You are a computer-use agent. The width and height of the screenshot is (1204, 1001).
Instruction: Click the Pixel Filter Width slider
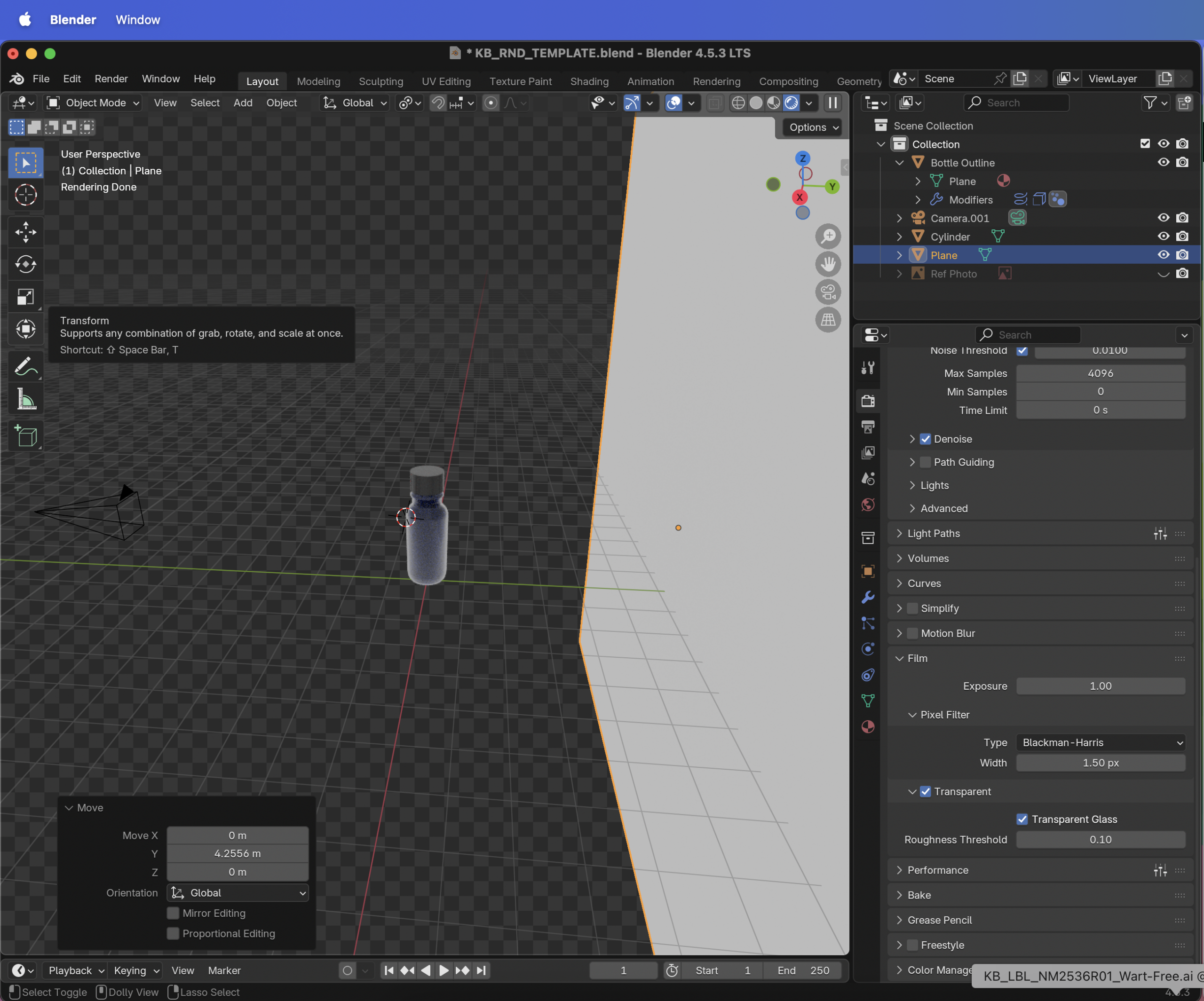pos(1101,763)
